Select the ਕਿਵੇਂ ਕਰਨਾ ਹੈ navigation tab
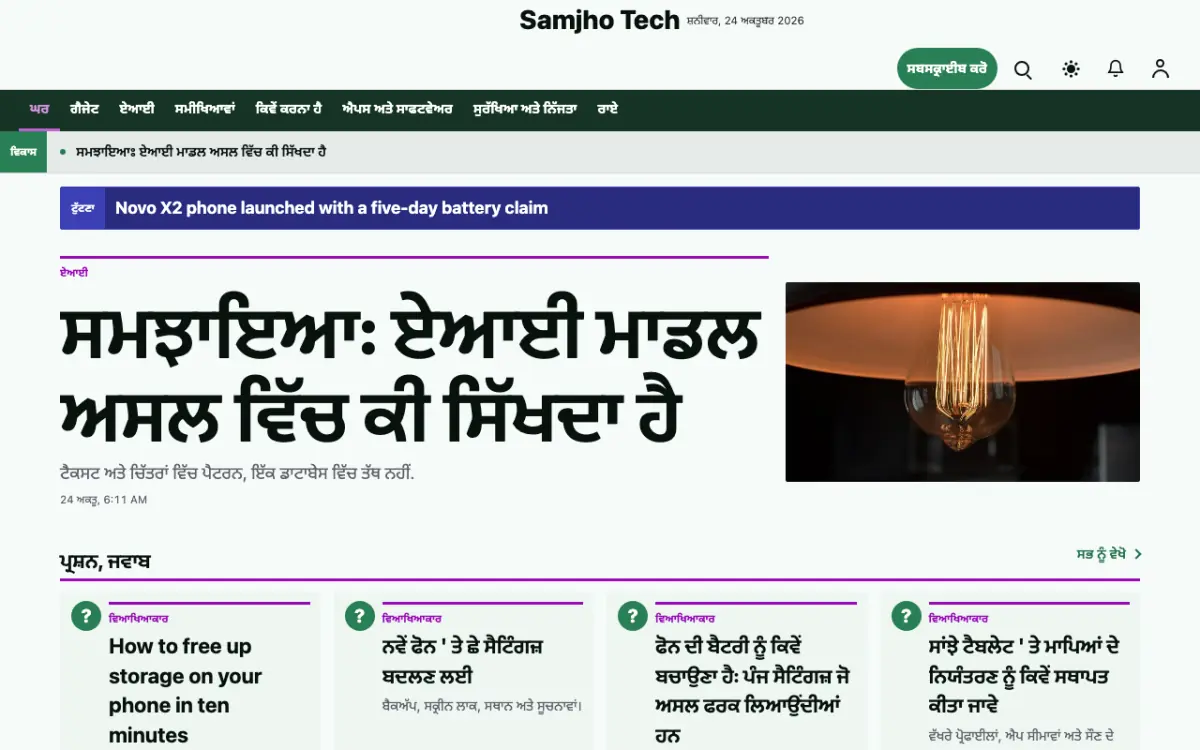 288,109
